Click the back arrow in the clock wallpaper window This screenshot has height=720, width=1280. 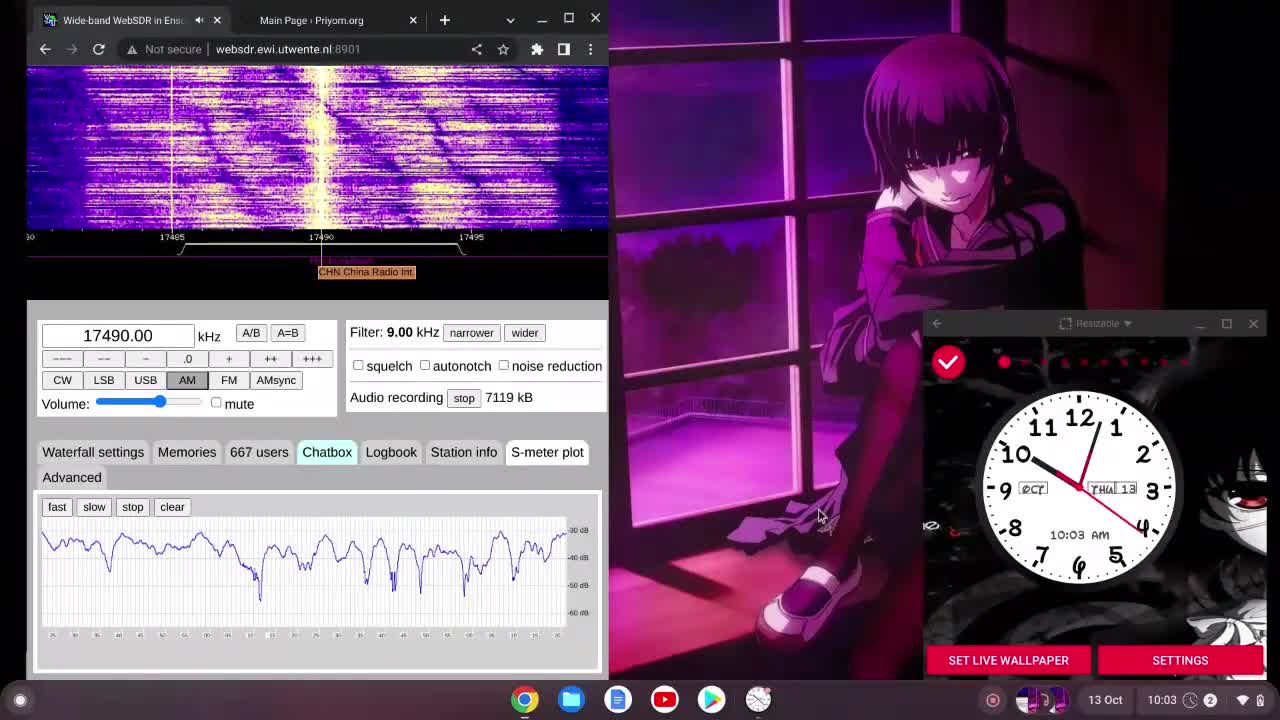click(937, 323)
